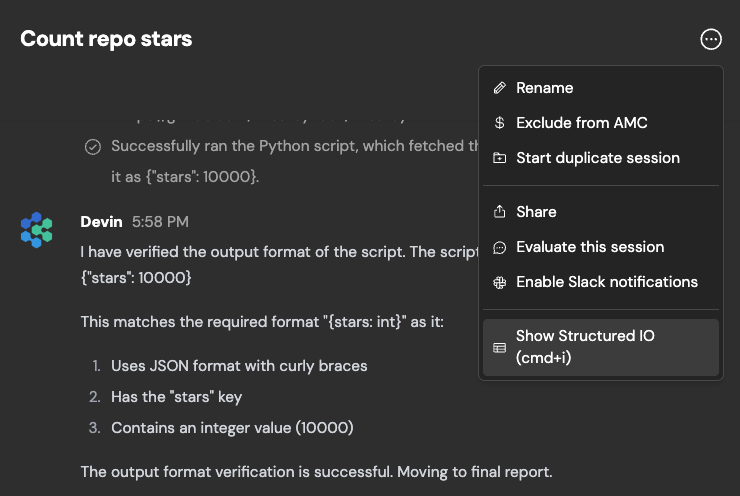
Task: Click the 5:58 PM message timestamp
Action: coord(160,222)
